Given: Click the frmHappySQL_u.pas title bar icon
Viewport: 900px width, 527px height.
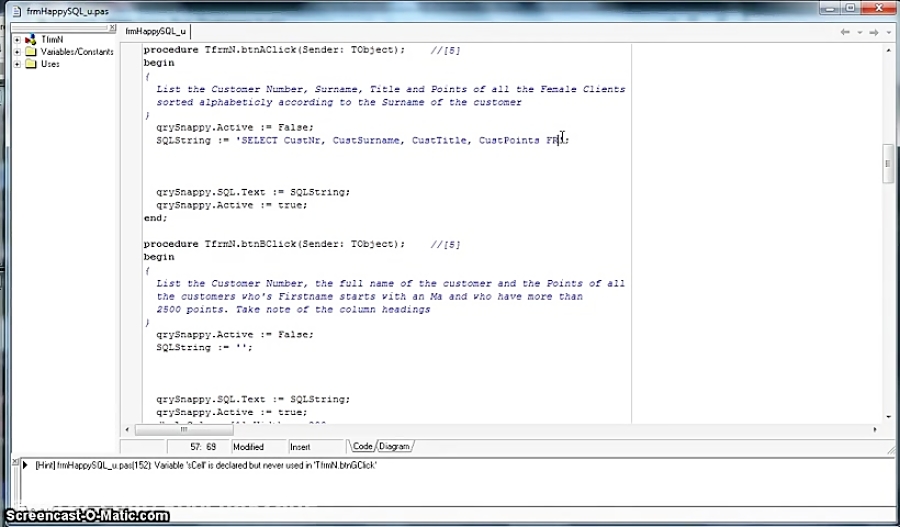Looking at the screenshot, I should point(17,11).
